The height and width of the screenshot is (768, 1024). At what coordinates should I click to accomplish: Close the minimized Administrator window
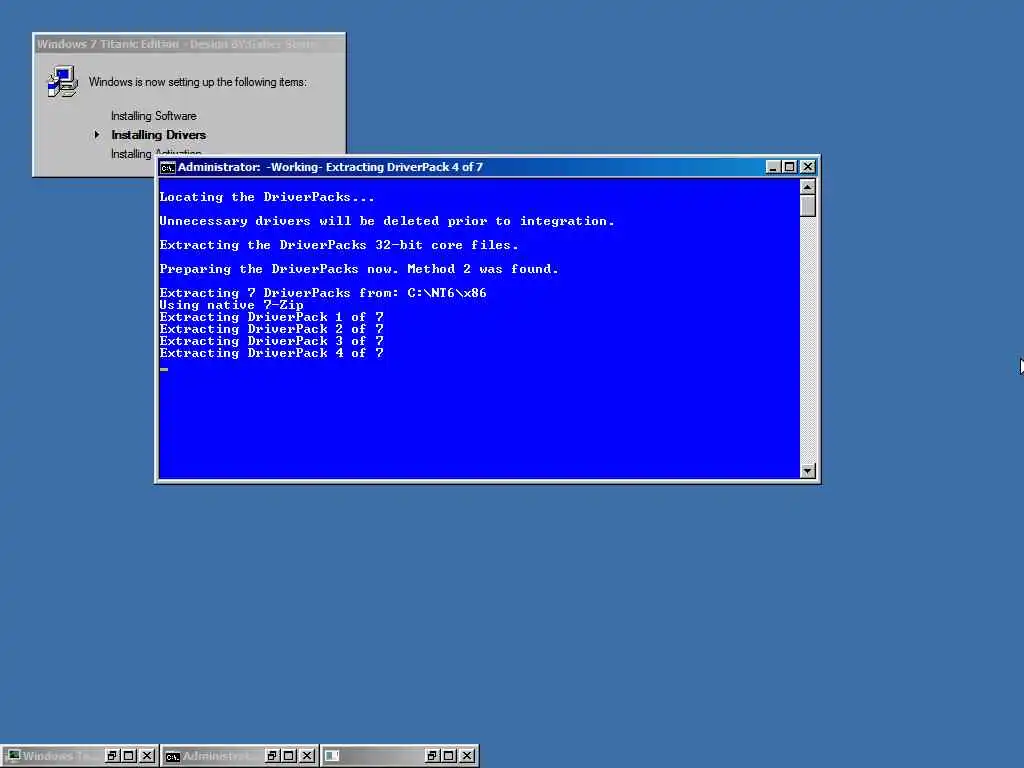coord(308,756)
